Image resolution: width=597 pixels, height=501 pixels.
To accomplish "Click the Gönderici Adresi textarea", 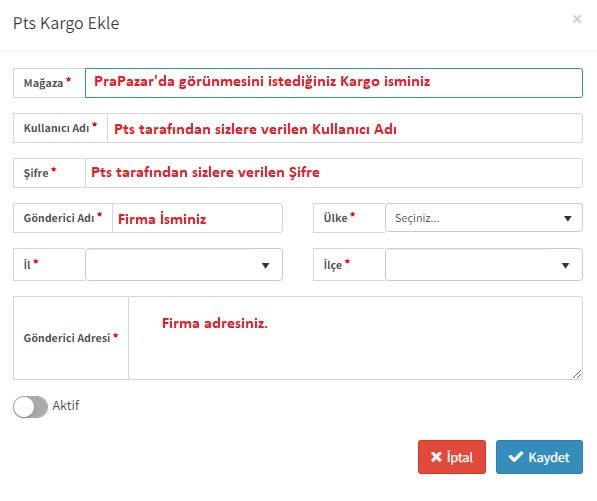I will click(x=355, y=338).
